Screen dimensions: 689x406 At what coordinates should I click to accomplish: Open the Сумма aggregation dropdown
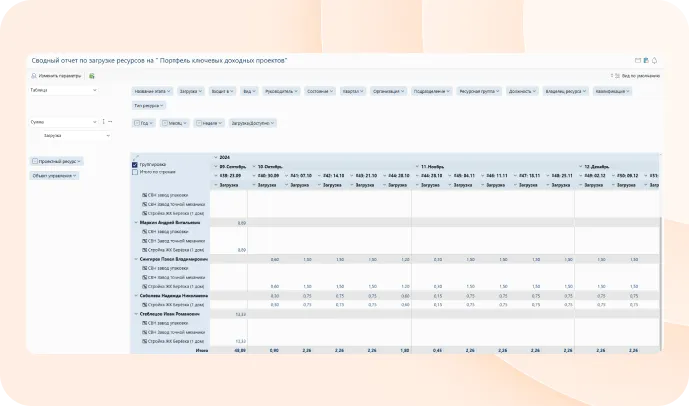coord(63,122)
